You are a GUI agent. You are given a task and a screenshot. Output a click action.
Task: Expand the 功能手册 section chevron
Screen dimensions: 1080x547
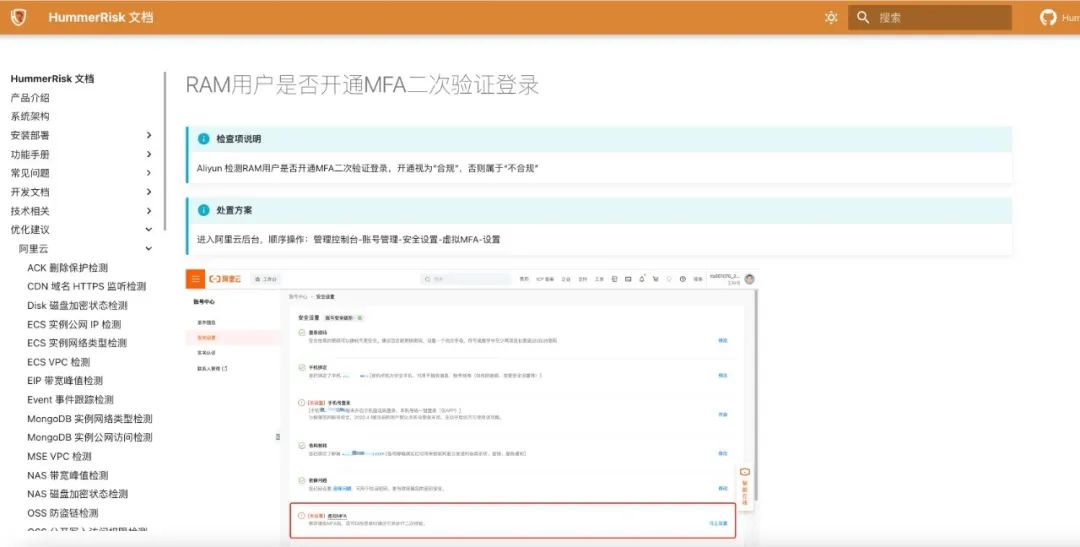click(149, 154)
